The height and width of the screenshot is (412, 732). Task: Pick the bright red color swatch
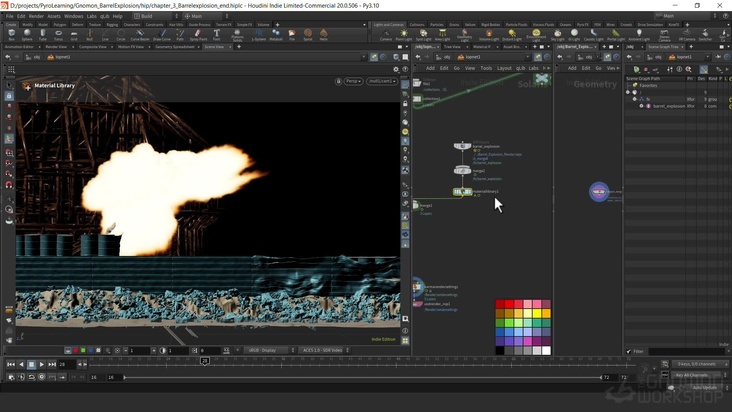tap(509, 304)
